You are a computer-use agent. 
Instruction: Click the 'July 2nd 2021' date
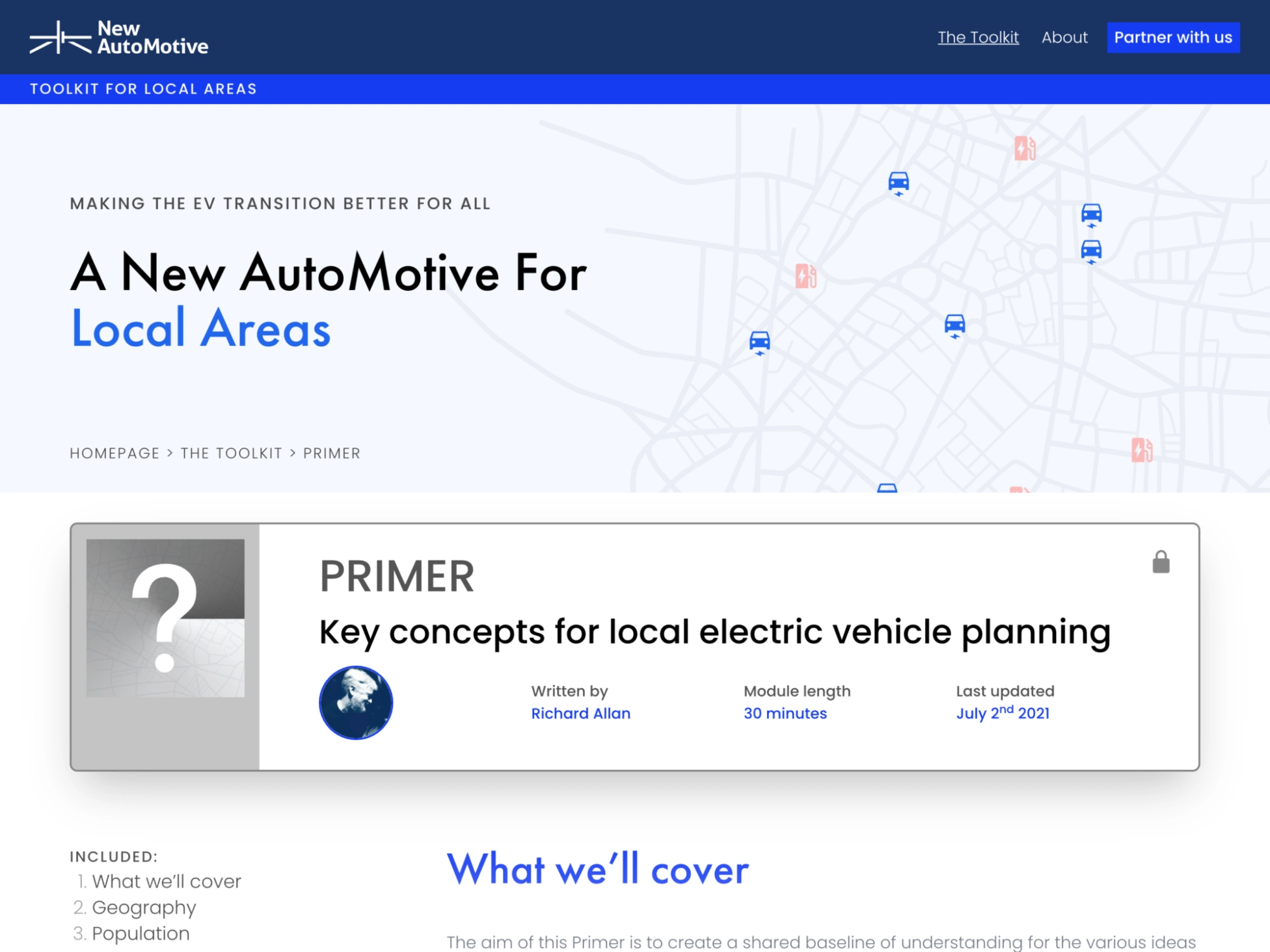(1003, 713)
